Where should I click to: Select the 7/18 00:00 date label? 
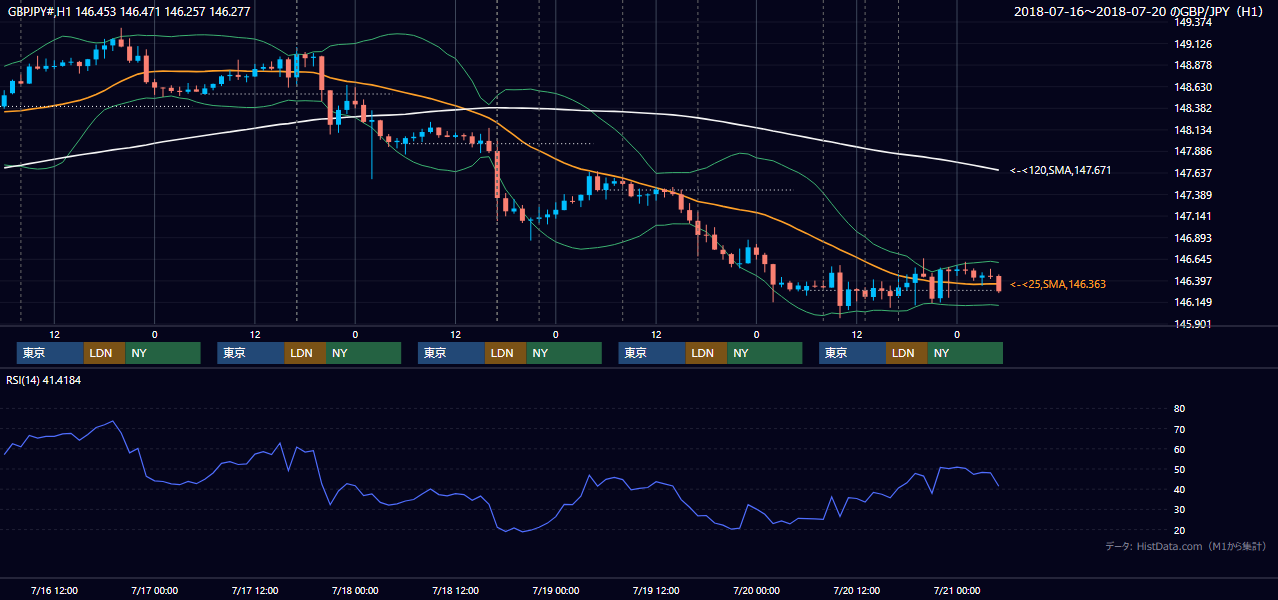point(355,590)
